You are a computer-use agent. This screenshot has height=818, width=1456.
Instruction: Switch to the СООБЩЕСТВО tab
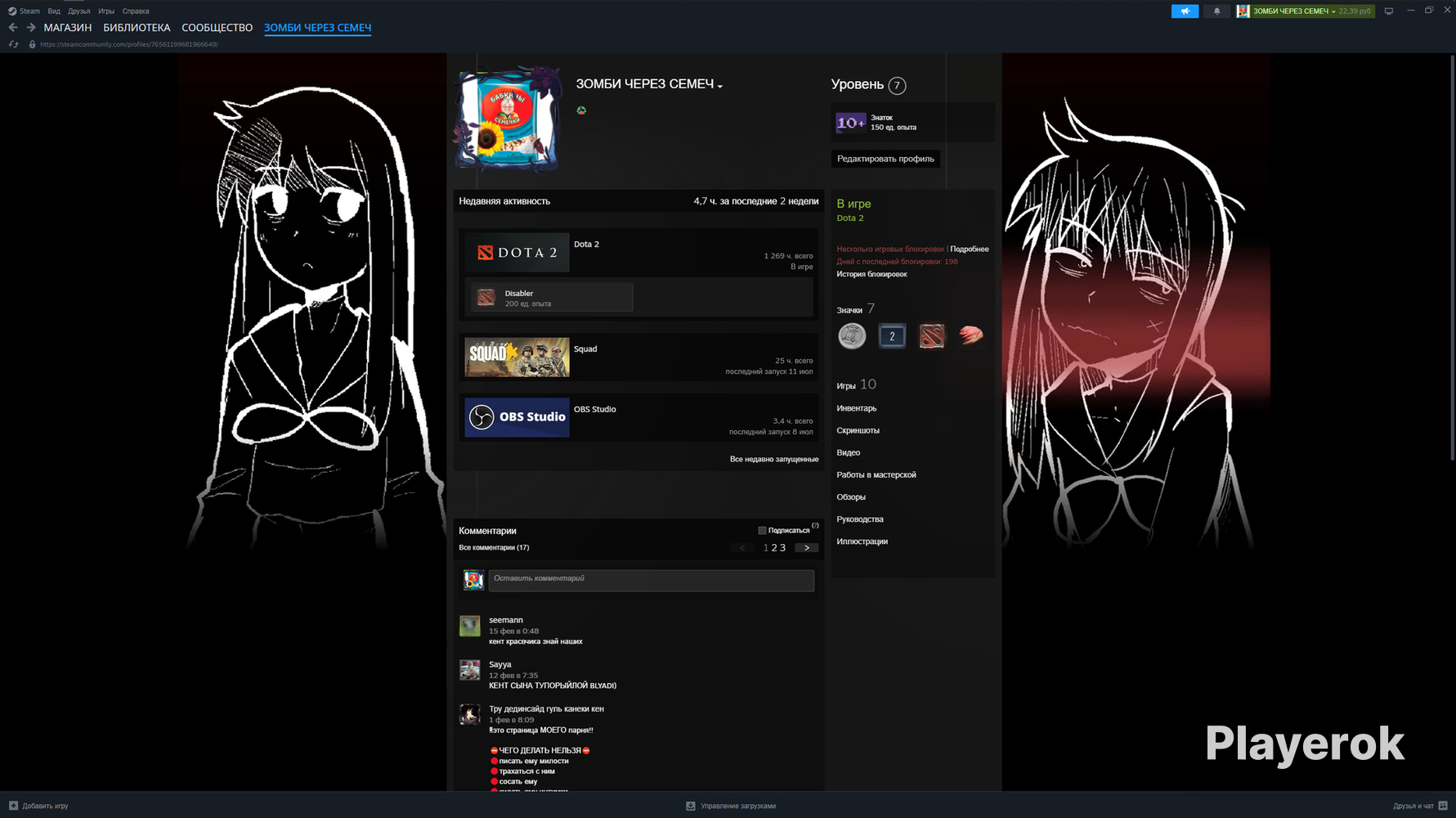217,28
